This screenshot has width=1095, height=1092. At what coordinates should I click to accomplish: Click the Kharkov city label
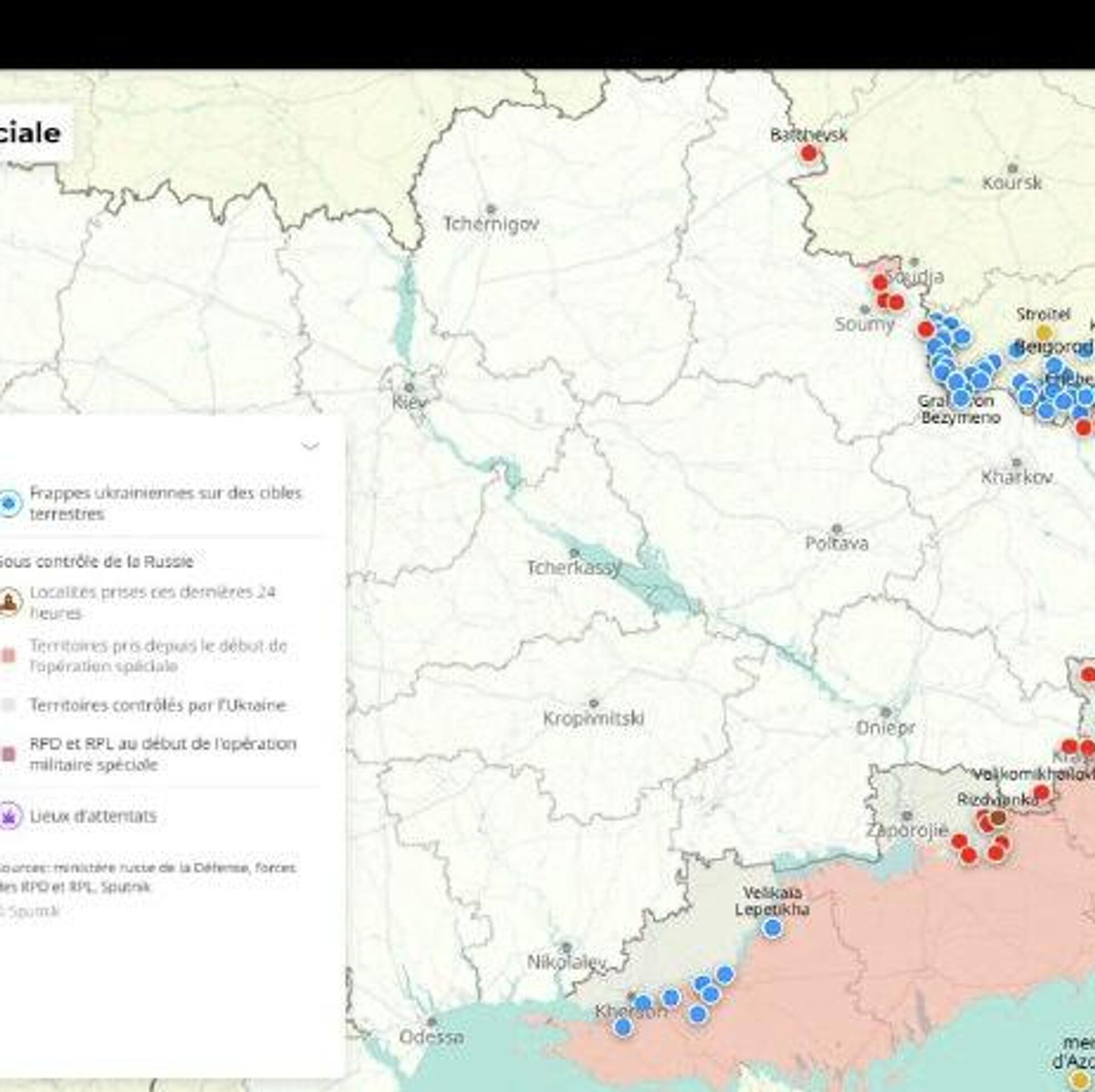[x=1016, y=477]
